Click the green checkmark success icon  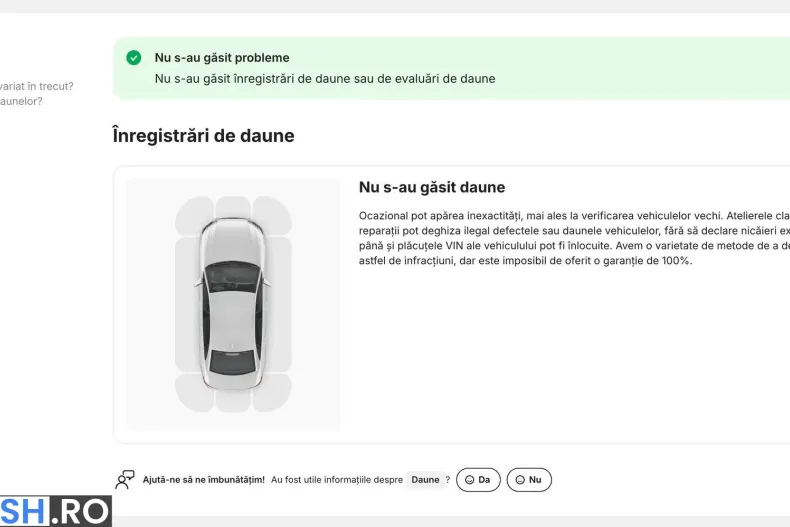134,58
